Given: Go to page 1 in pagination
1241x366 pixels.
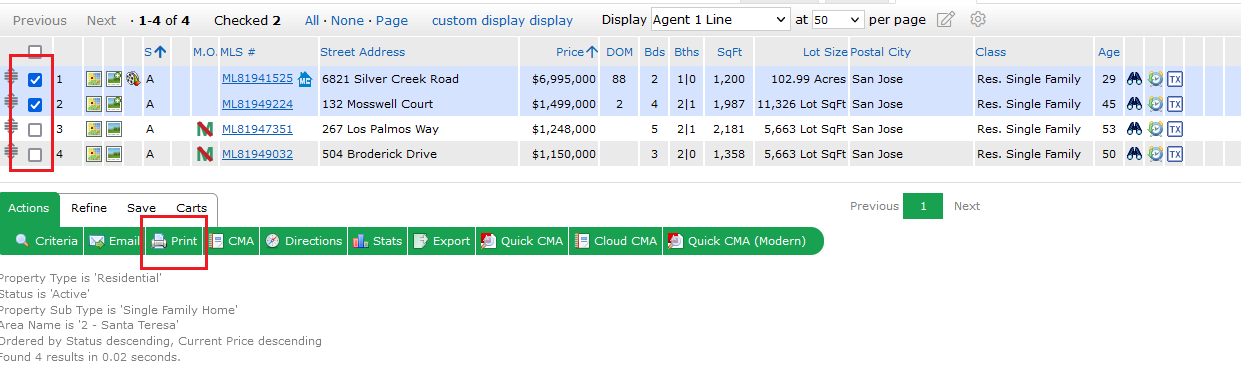Looking at the screenshot, I should 923,206.
